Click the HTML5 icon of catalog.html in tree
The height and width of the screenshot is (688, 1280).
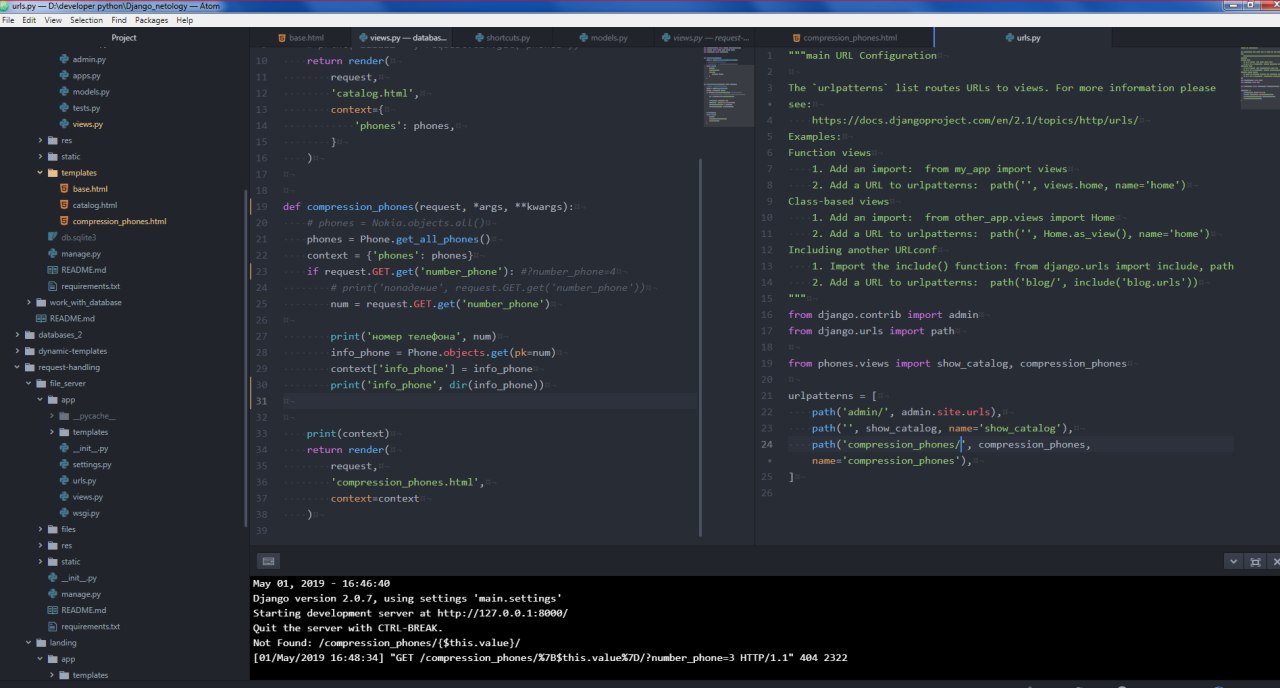pos(64,205)
